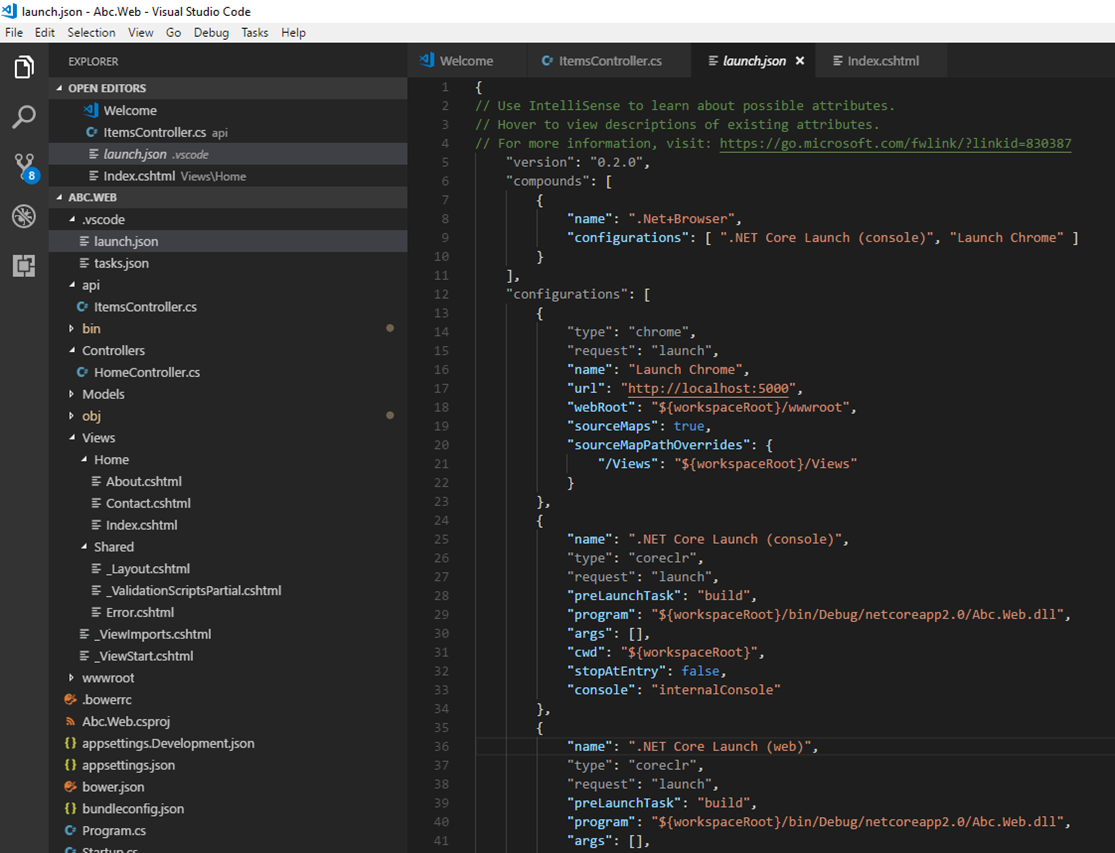Close the launch.json editor tab

(x=800, y=61)
